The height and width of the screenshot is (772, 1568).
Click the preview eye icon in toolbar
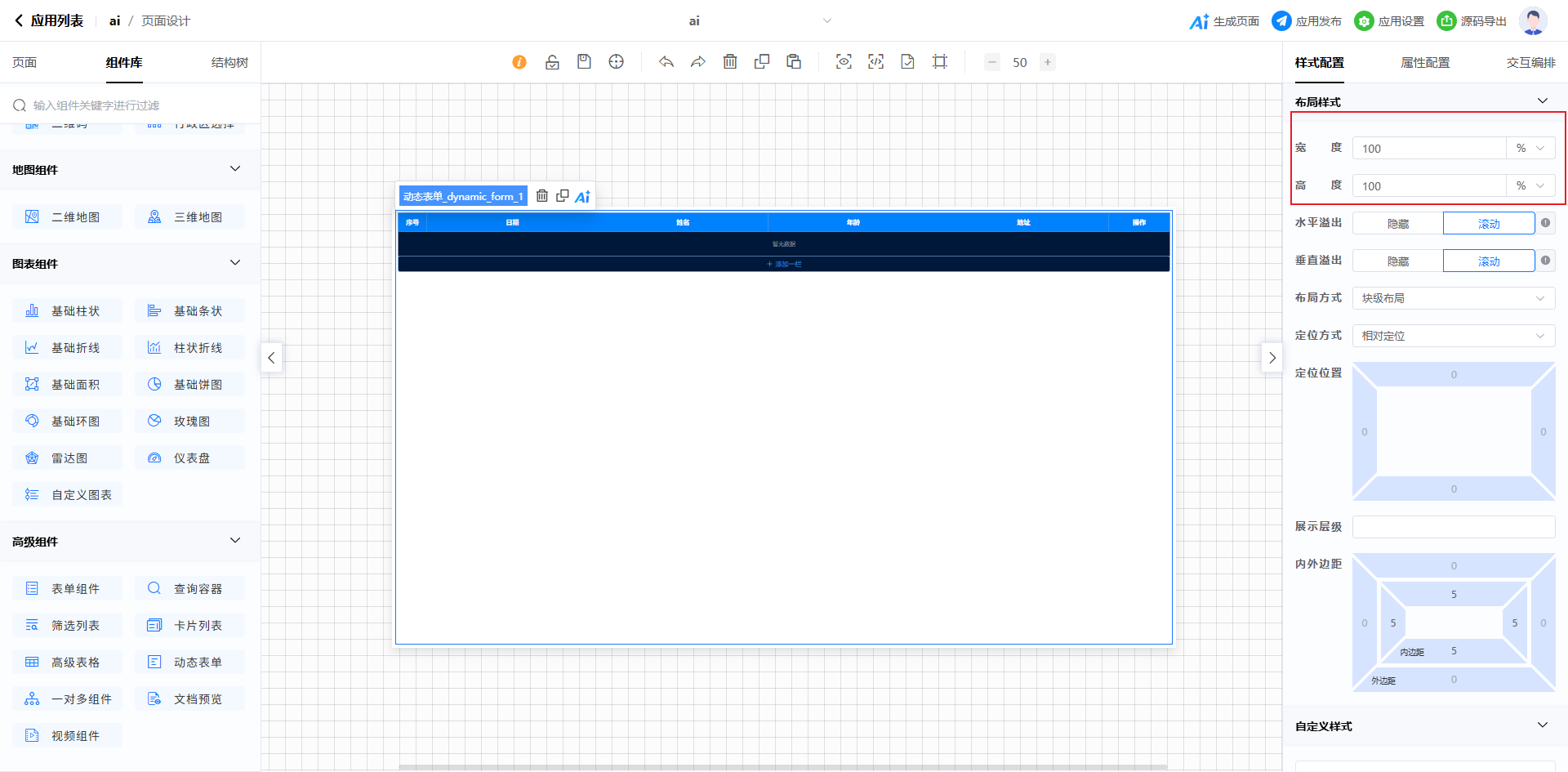tap(844, 62)
